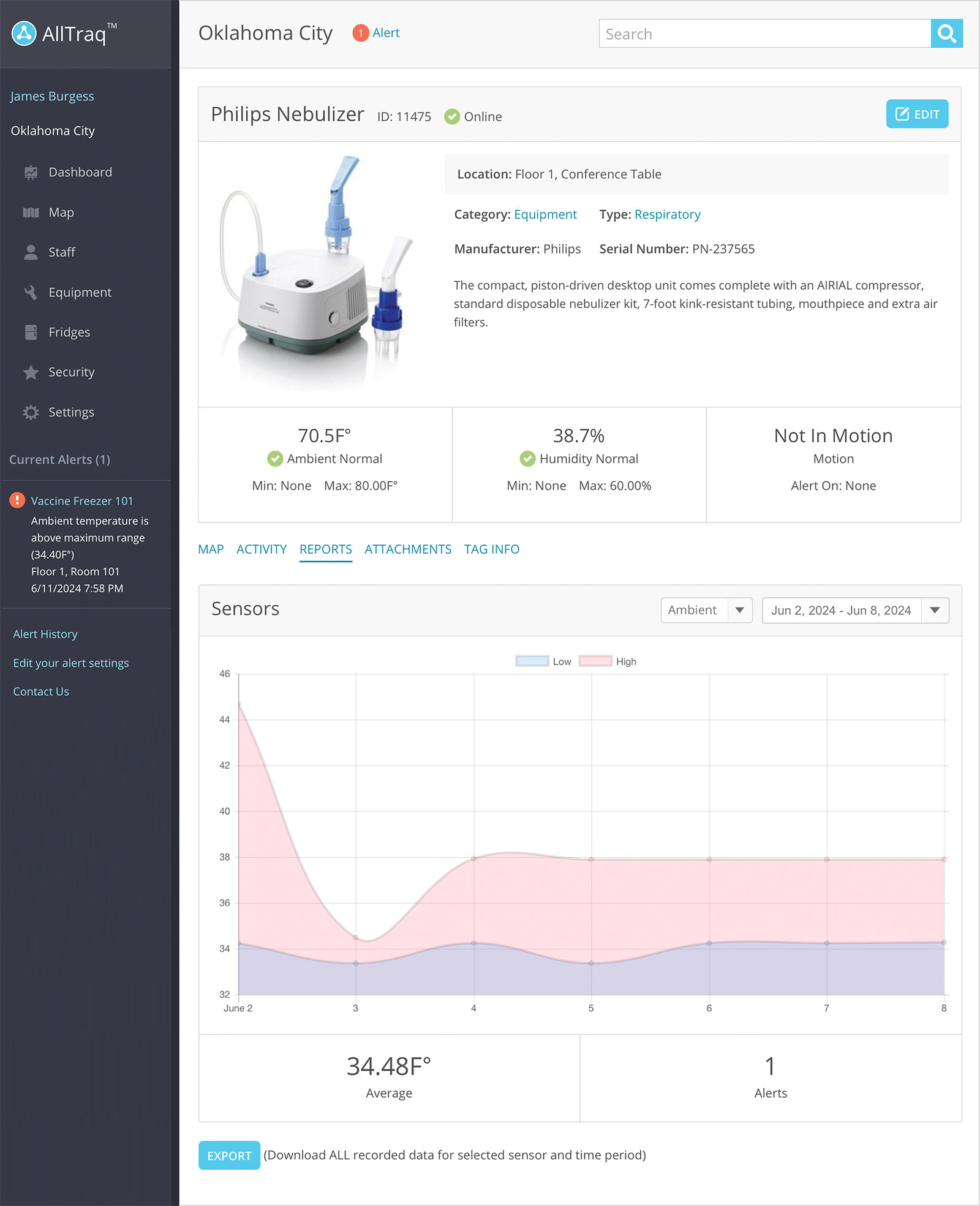The image size is (980, 1206).
Task: Click the Current Alerts (1) heading
Action: tap(60, 459)
